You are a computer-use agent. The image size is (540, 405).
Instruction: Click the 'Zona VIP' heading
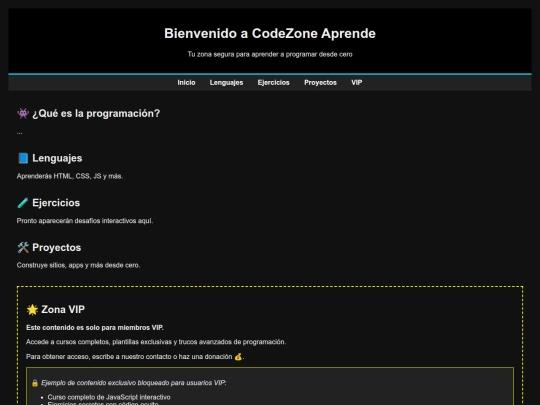coord(63,310)
